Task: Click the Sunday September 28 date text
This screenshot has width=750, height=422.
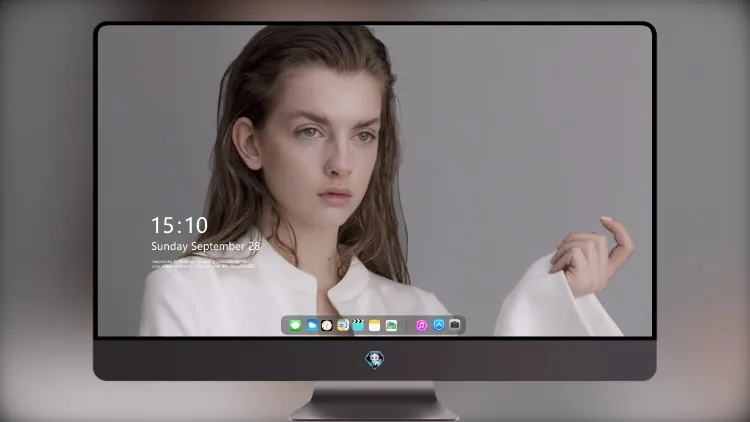Action: tap(206, 246)
